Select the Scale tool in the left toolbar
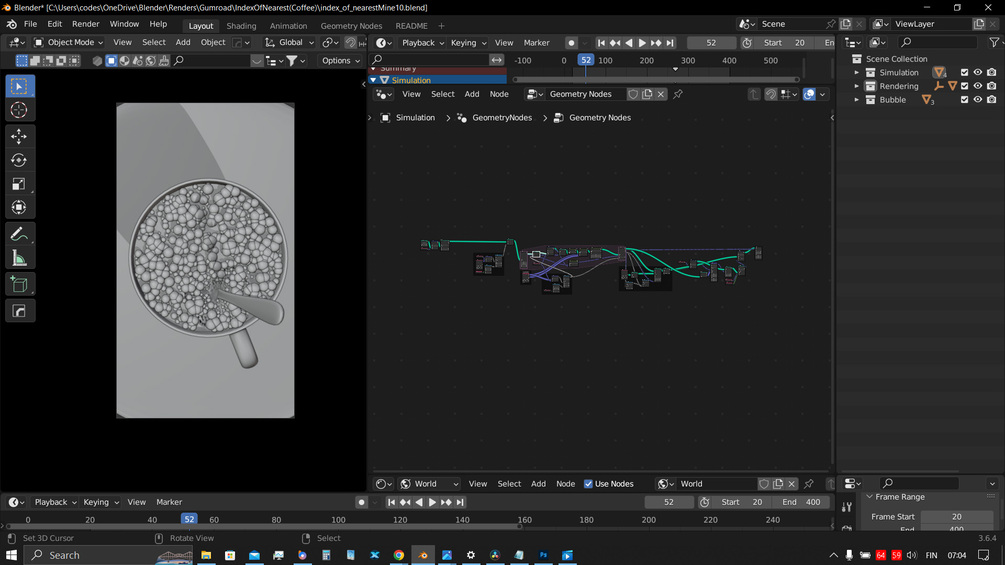 (19, 184)
